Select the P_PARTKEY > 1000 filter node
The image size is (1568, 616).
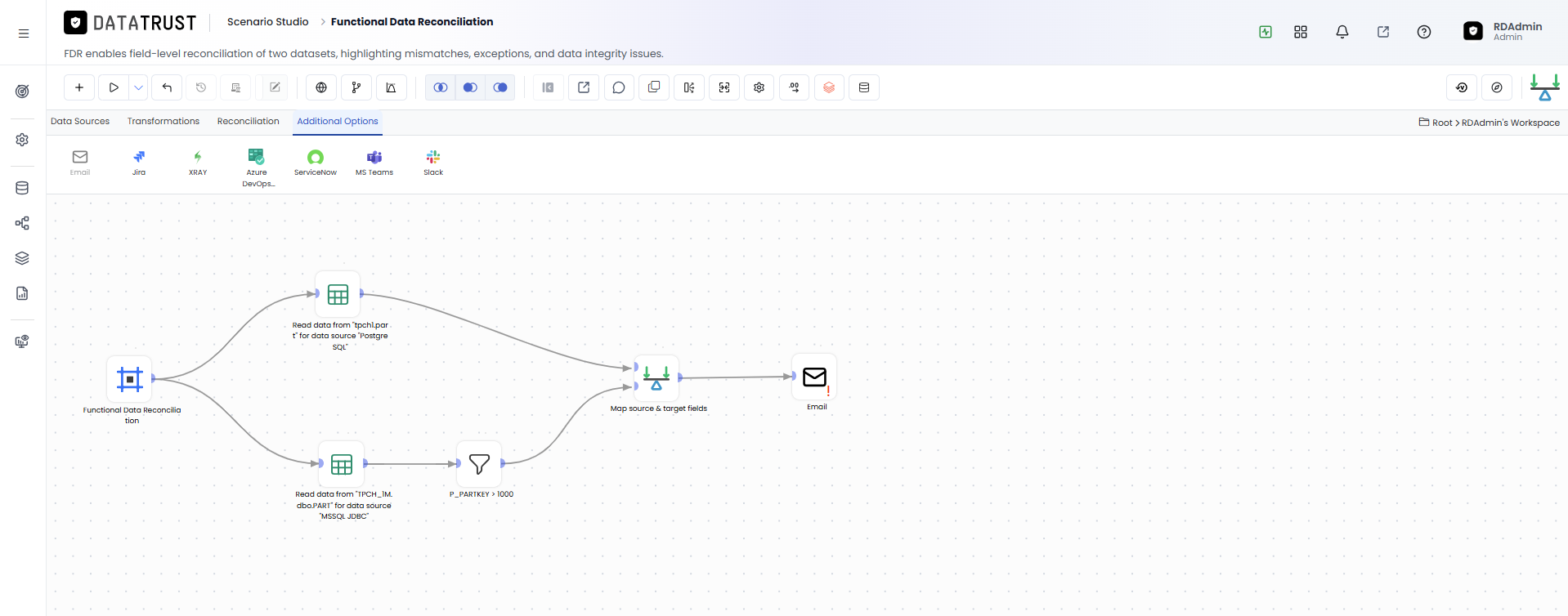pyautogui.click(x=479, y=464)
